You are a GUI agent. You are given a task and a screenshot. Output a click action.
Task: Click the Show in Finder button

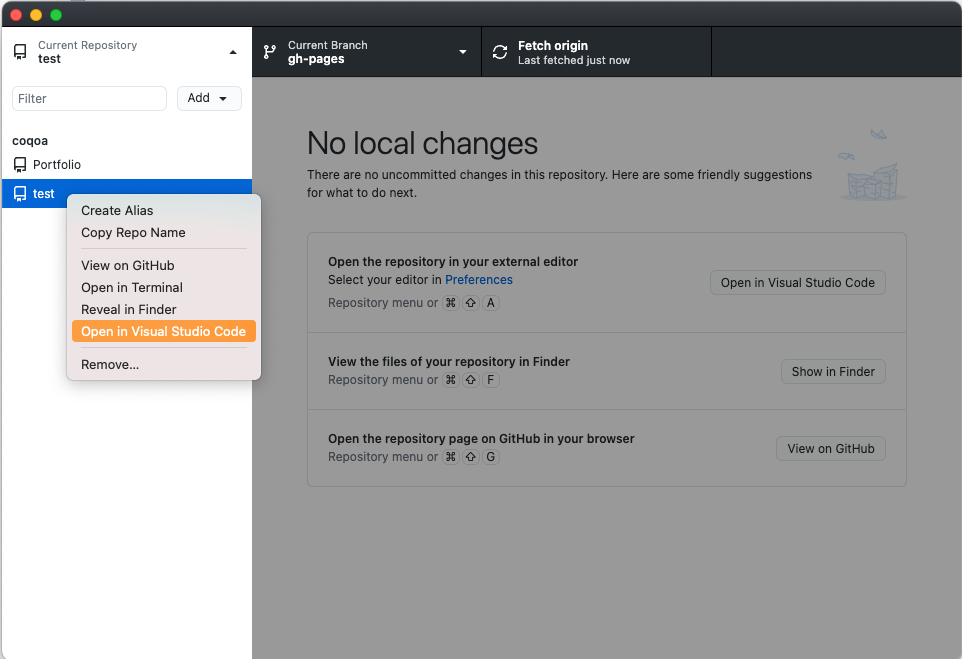[x=833, y=372]
